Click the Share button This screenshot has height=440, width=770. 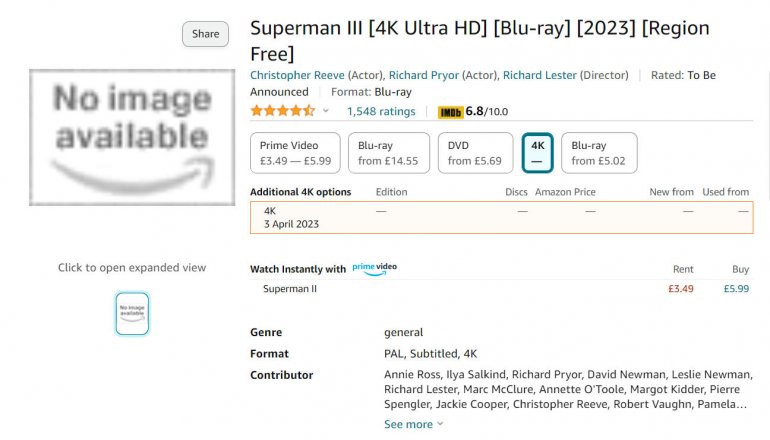coord(205,34)
